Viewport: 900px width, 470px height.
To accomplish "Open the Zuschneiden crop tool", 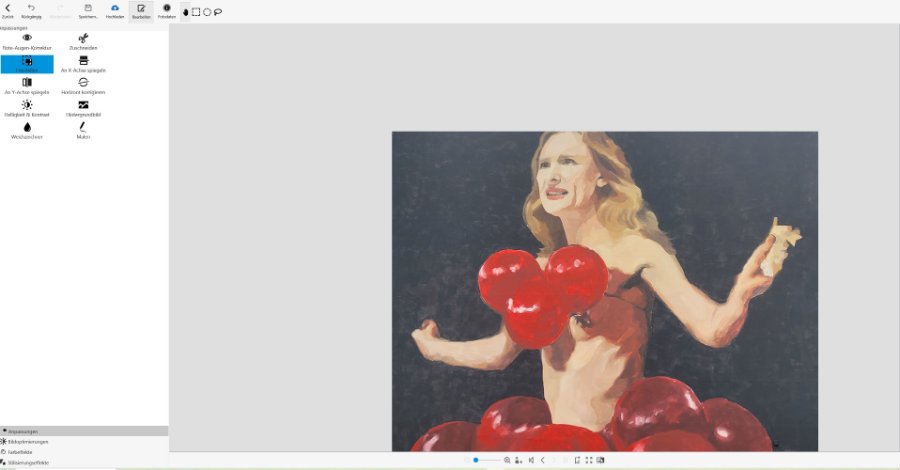I will 83,42.
